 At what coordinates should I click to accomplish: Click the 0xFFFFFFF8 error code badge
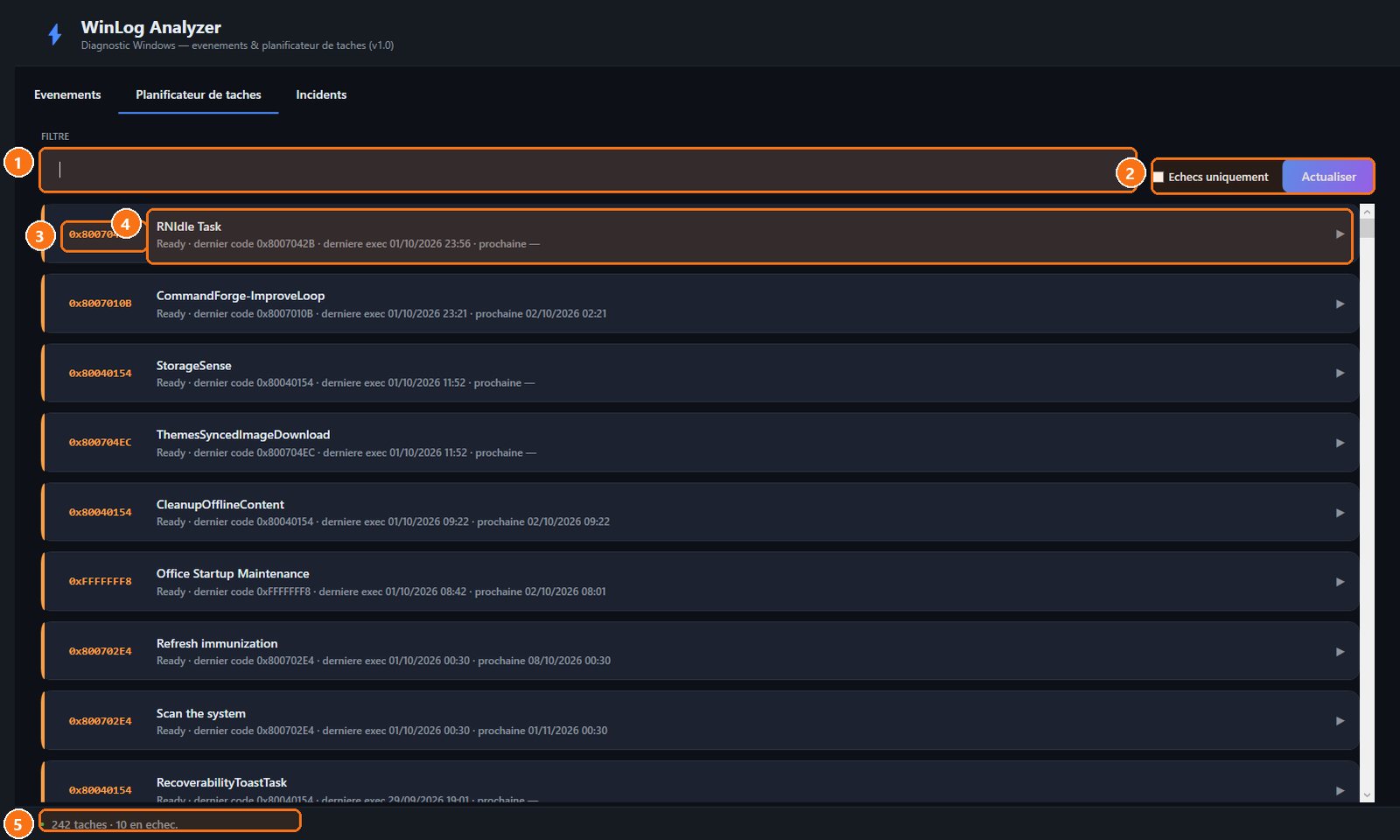(x=101, y=582)
